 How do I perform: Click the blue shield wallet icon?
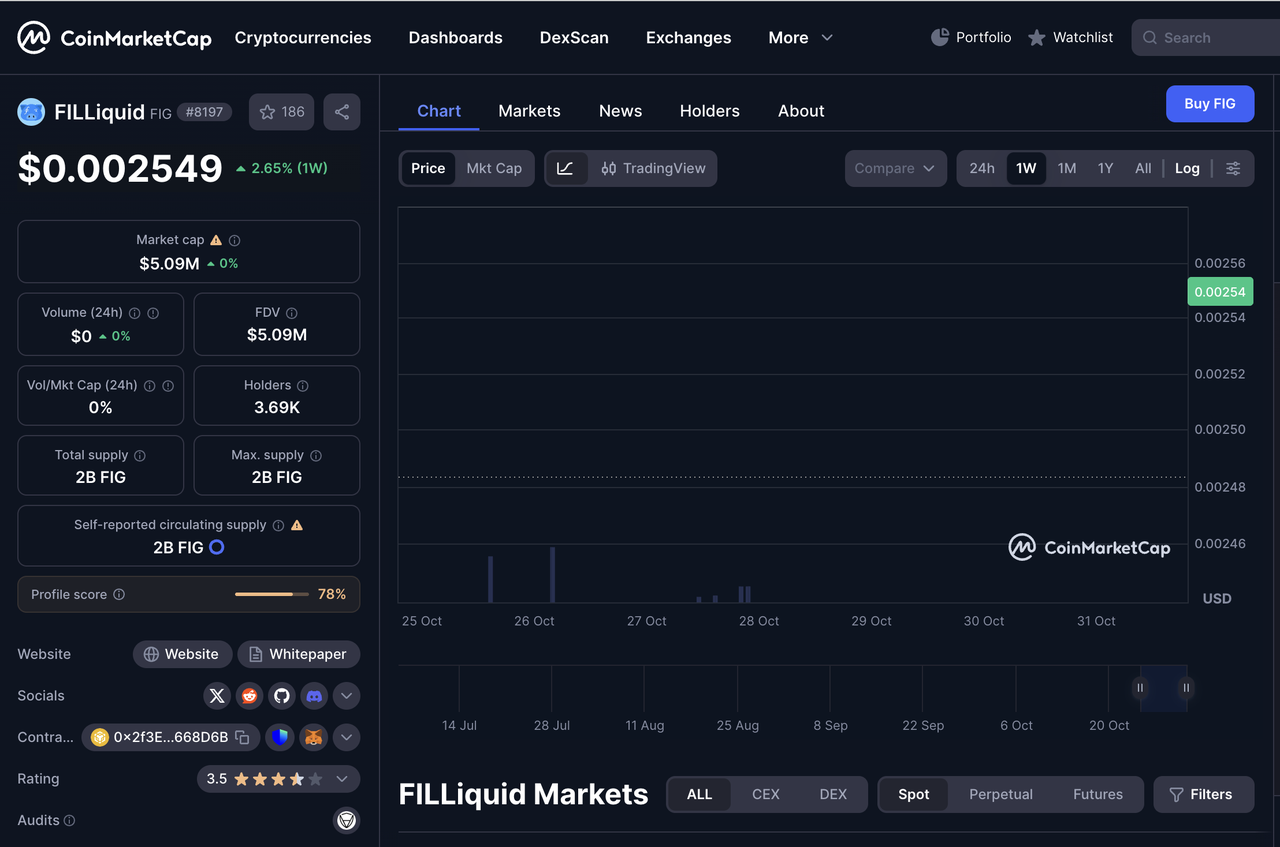[x=280, y=737]
